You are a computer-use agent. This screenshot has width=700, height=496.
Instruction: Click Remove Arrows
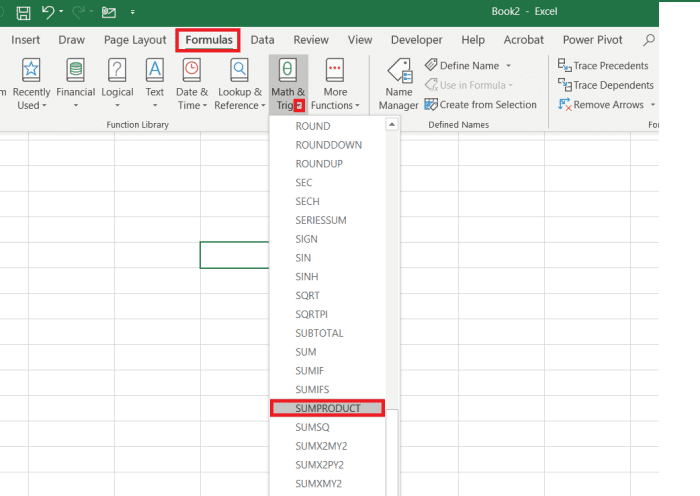pyautogui.click(x=601, y=104)
